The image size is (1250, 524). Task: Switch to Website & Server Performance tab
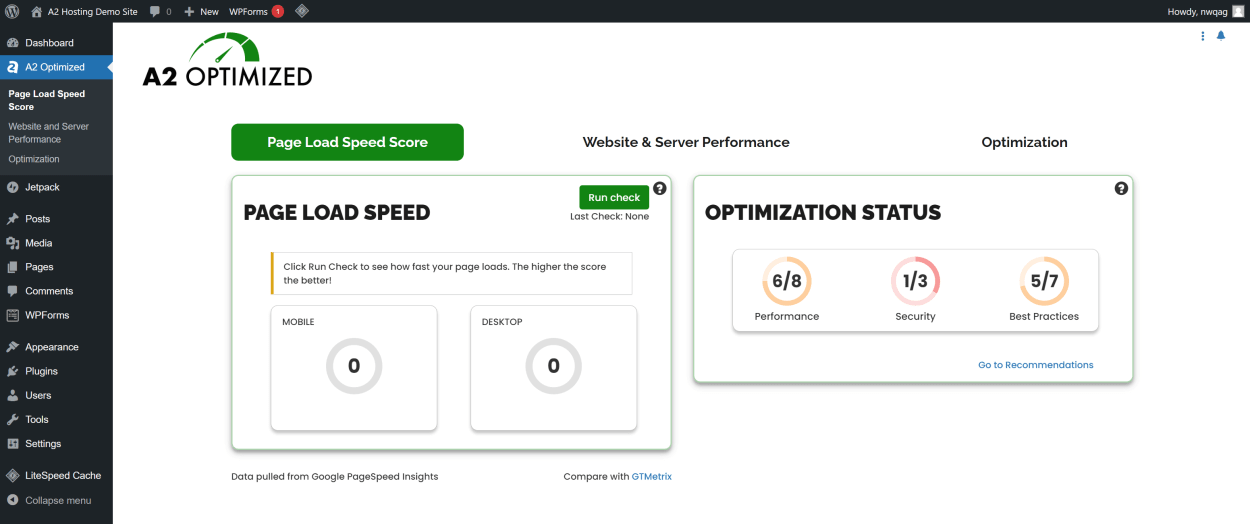686,142
